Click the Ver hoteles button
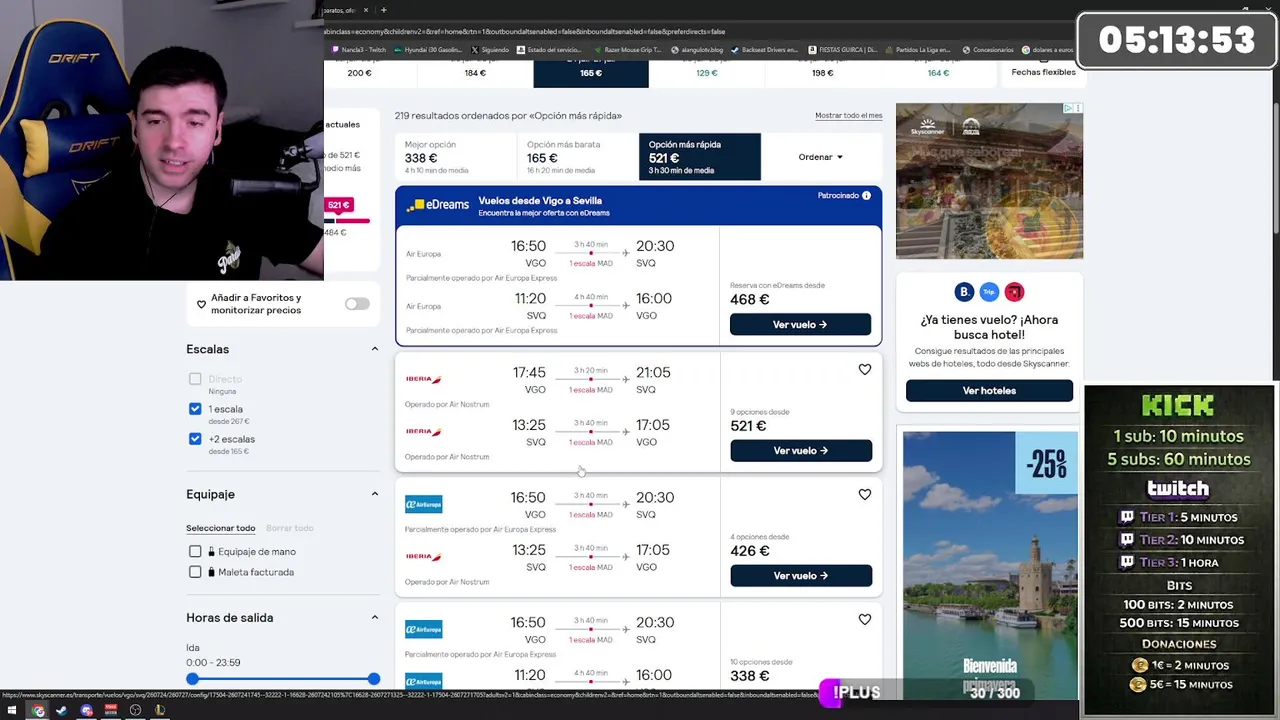Screen dimensions: 1280x720 pyautogui.click(x=989, y=391)
